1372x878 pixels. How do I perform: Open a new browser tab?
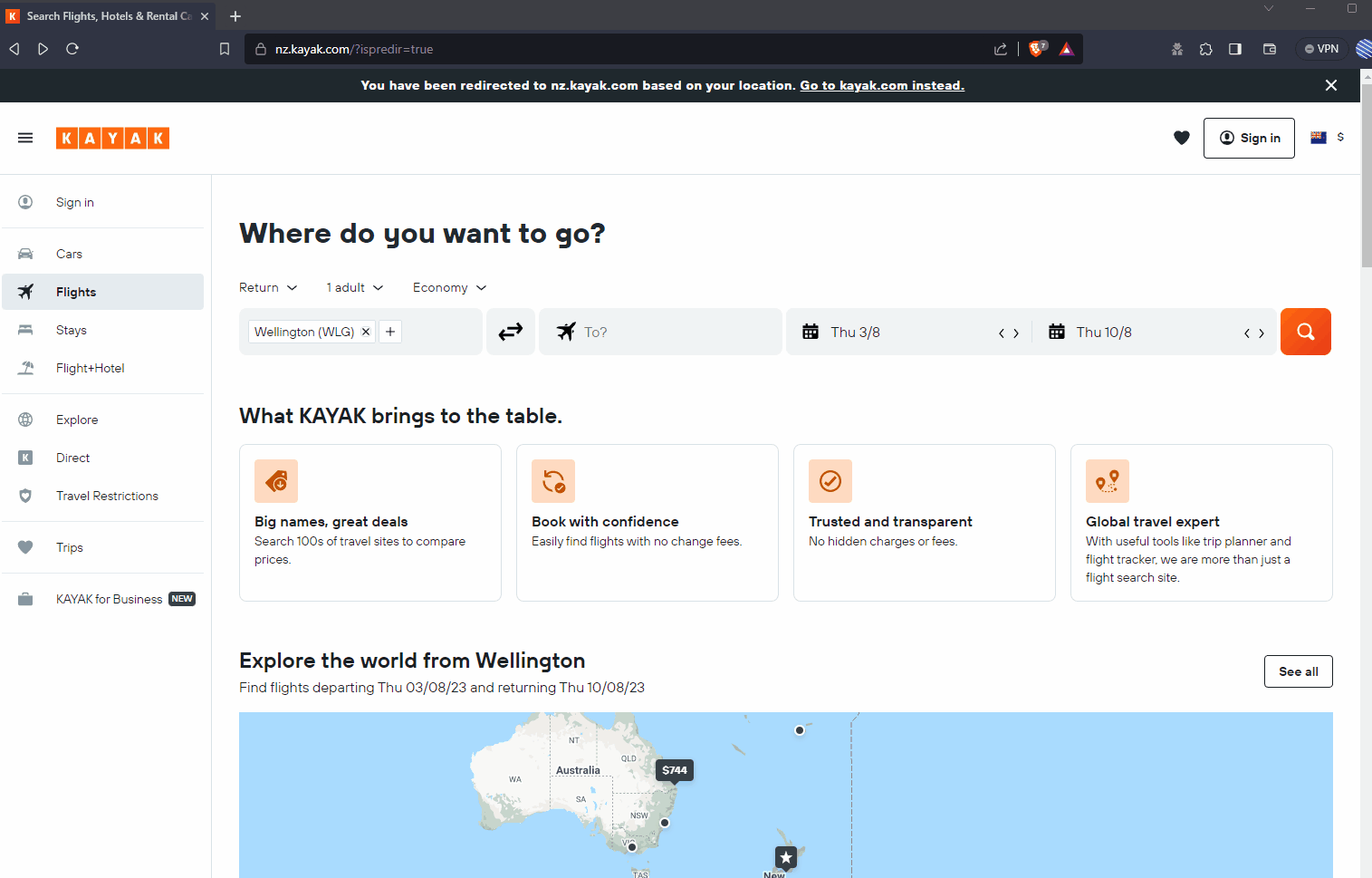235,16
